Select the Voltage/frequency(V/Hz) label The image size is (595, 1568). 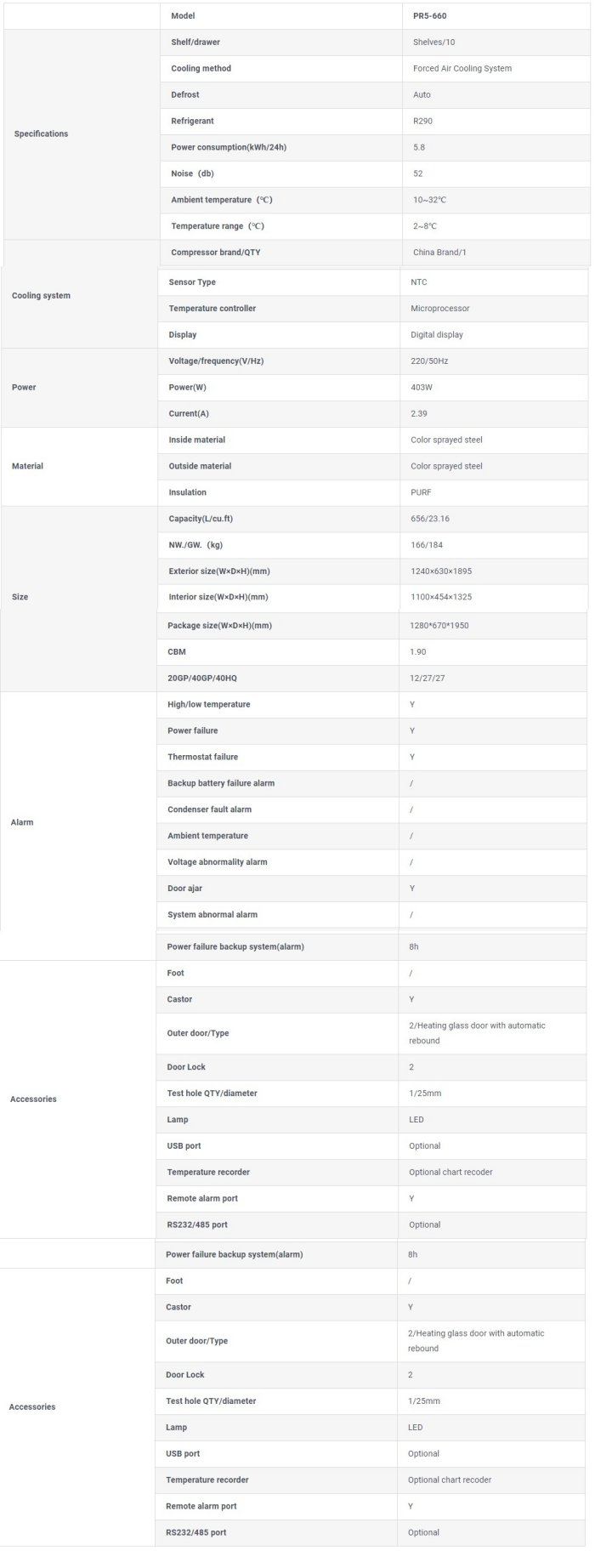216,361
